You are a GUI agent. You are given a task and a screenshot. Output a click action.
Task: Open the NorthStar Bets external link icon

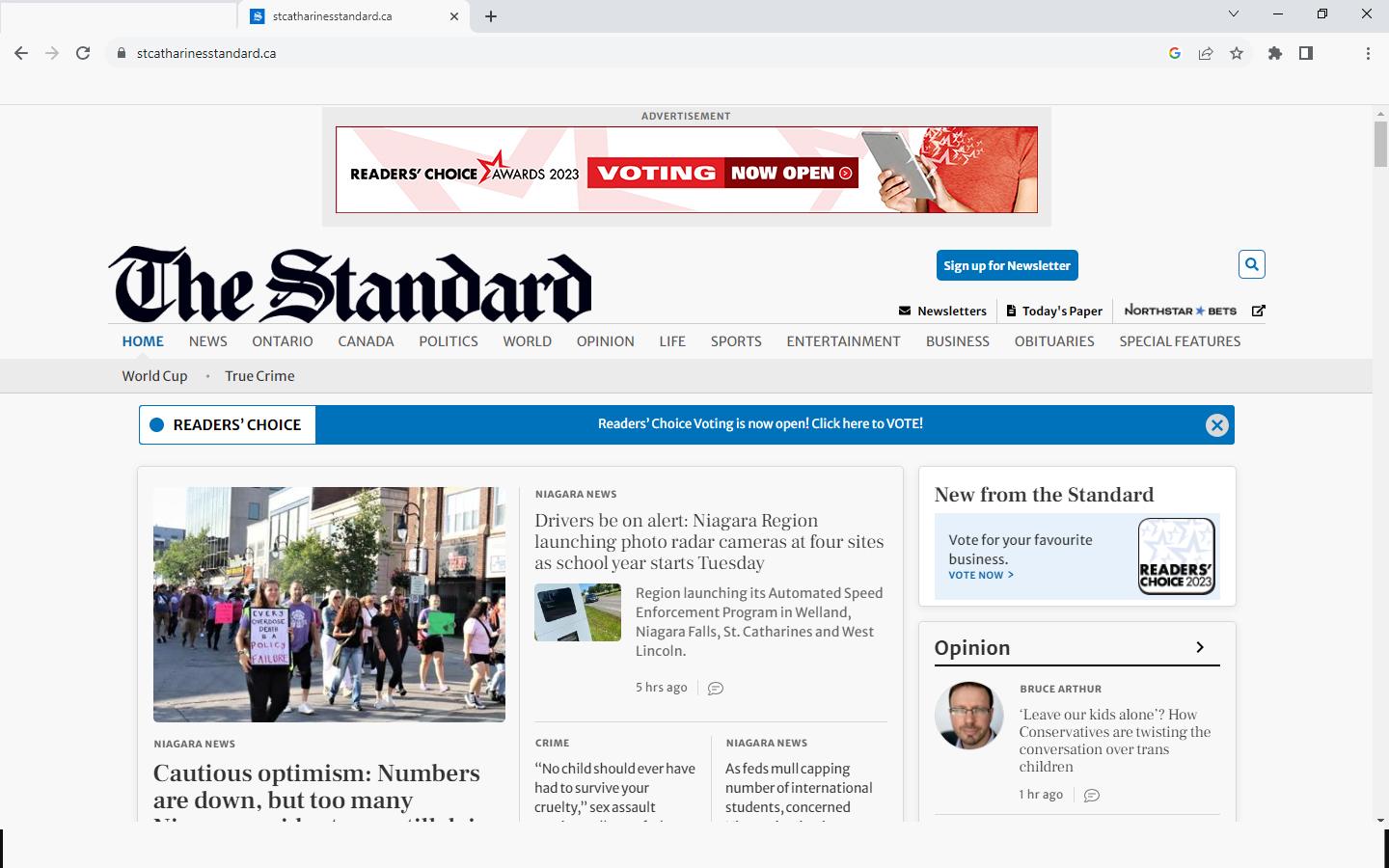1258,311
